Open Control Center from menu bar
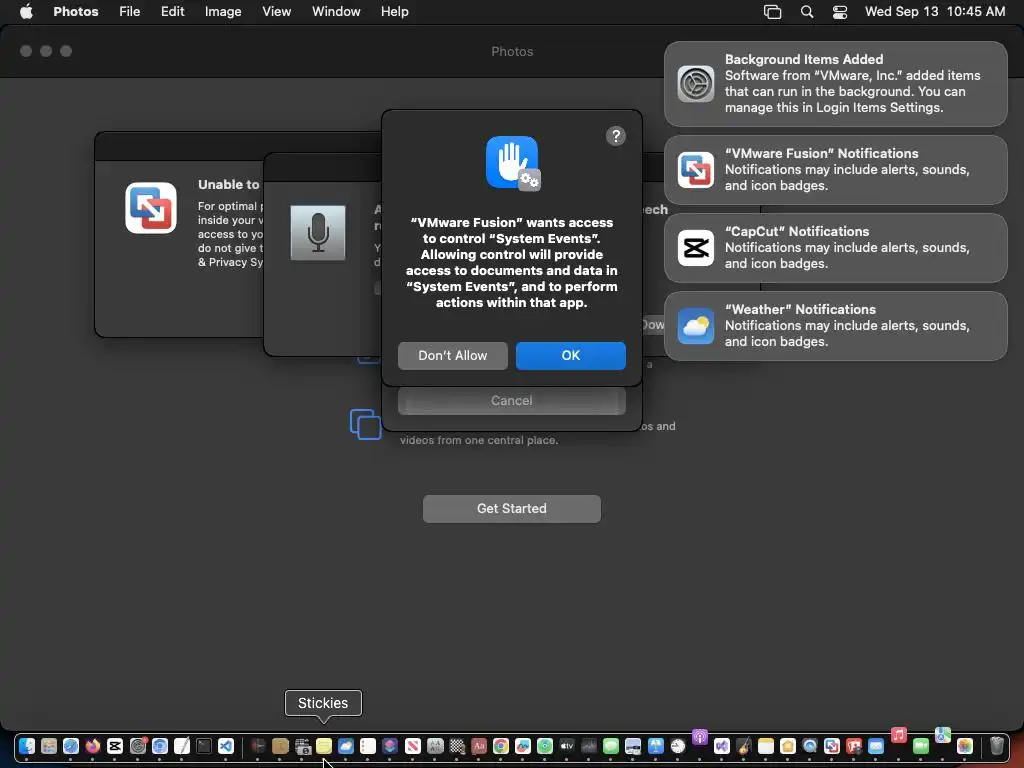 pos(840,12)
